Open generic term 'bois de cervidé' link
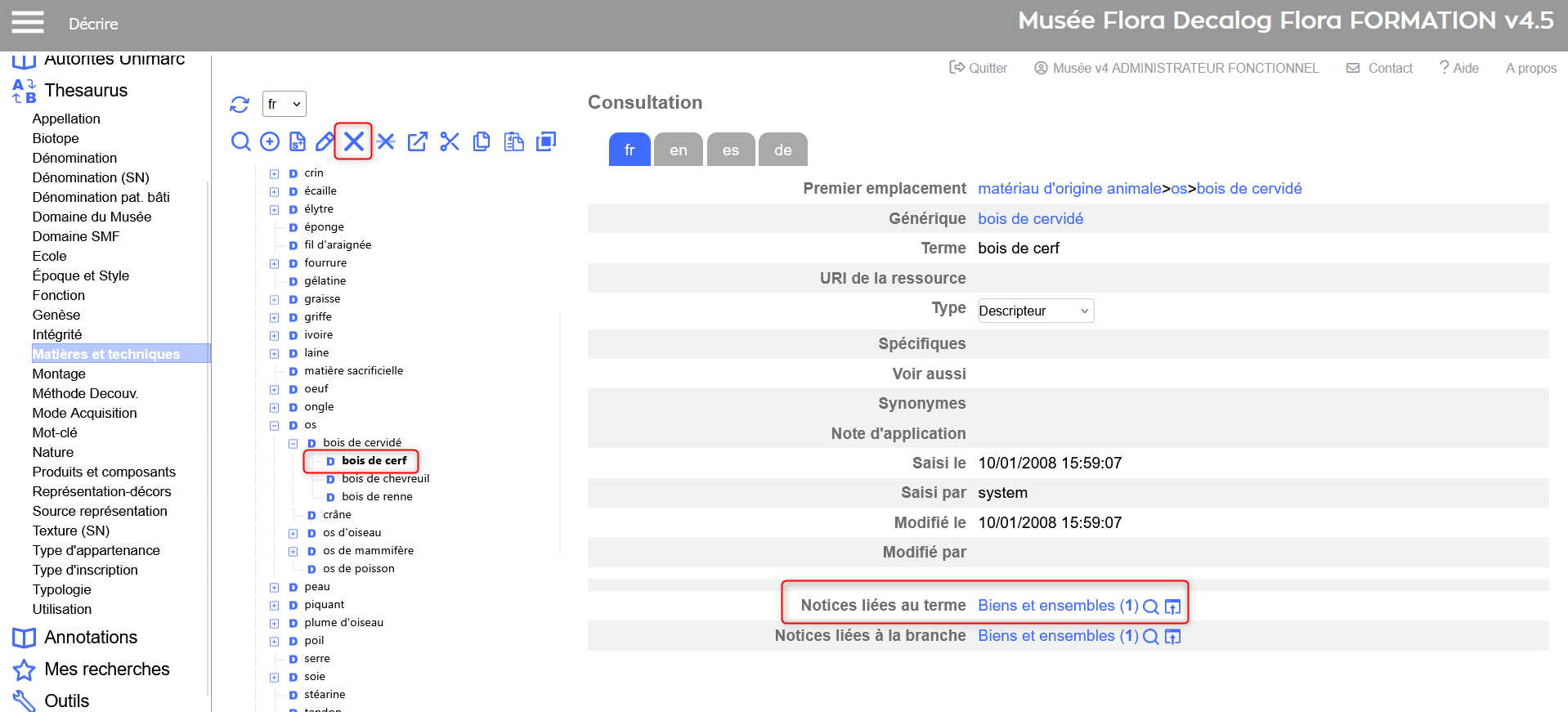The width and height of the screenshot is (1568, 712). pyautogui.click(x=1030, y=218)
